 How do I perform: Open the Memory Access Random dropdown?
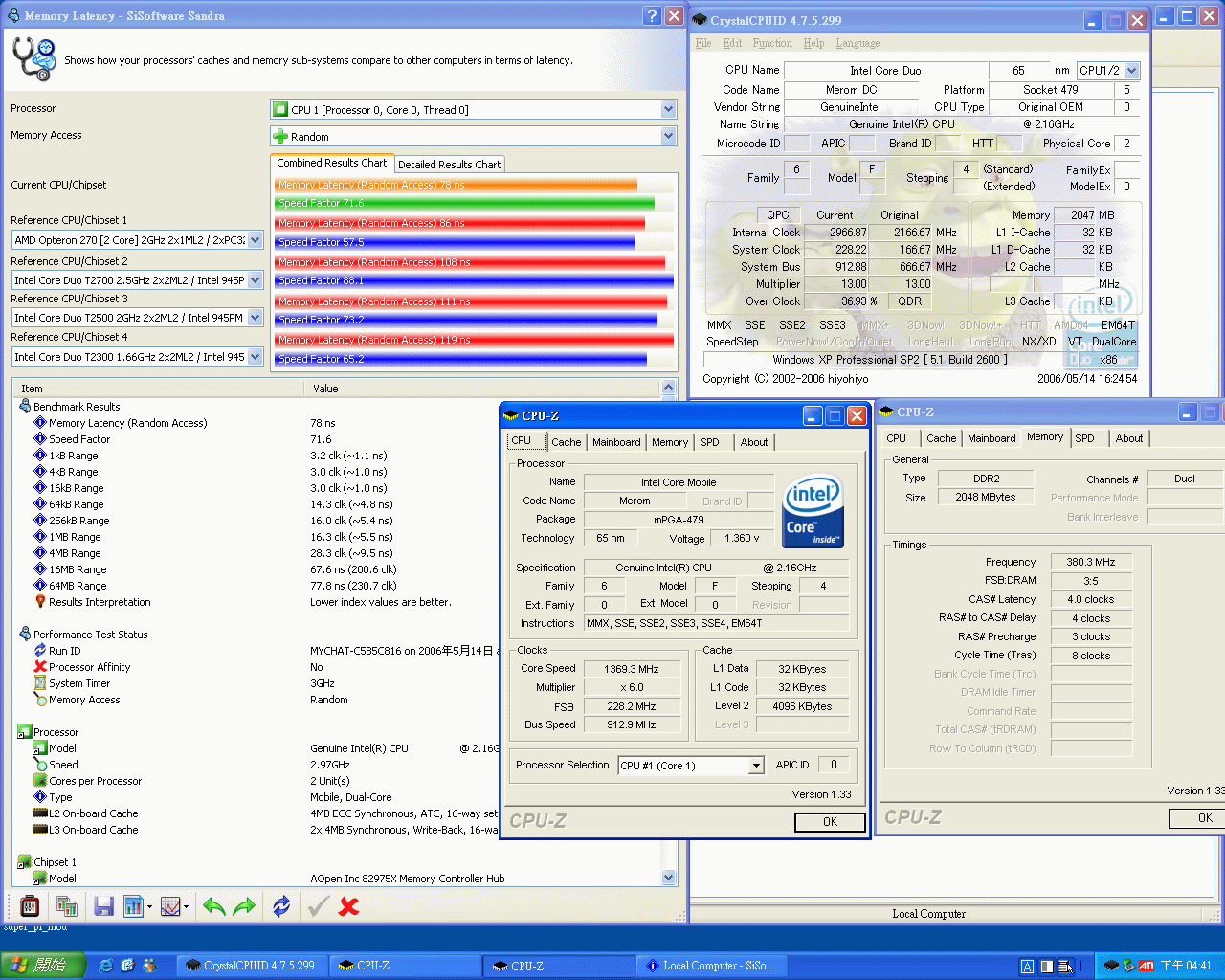pos(669,137)
